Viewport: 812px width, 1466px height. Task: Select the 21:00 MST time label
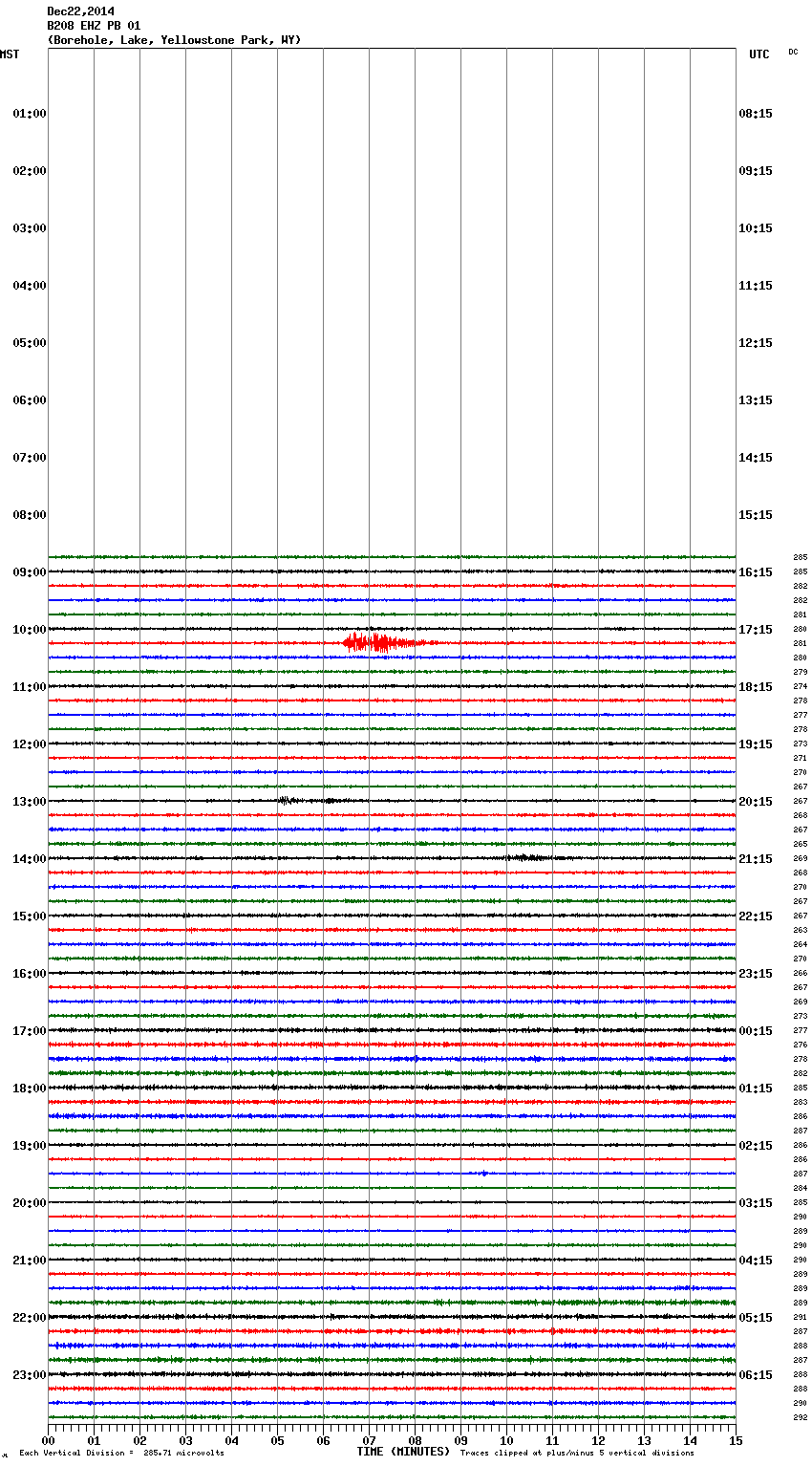point(30,1261)
